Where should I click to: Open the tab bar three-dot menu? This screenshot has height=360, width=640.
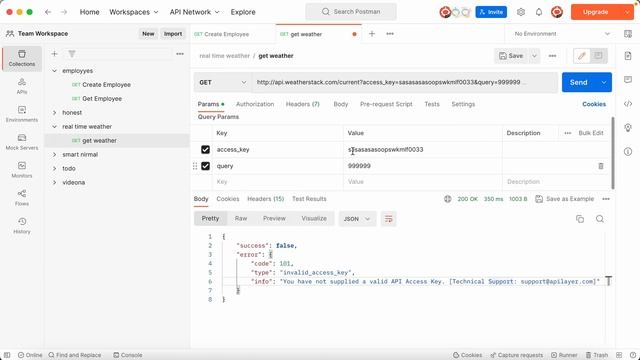[x=390, y=34]
